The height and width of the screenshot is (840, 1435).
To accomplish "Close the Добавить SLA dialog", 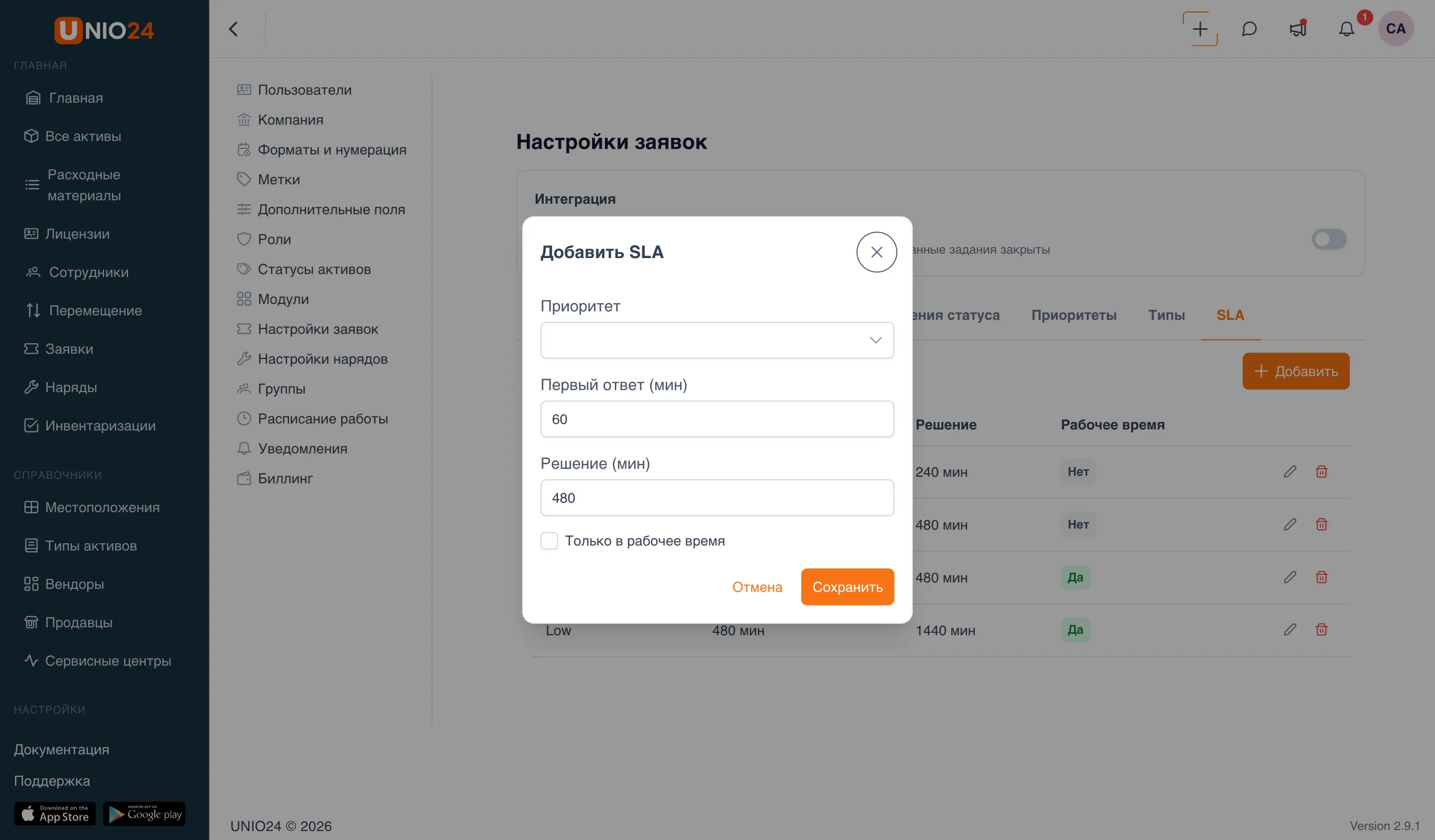I will (x=876, y=252).
